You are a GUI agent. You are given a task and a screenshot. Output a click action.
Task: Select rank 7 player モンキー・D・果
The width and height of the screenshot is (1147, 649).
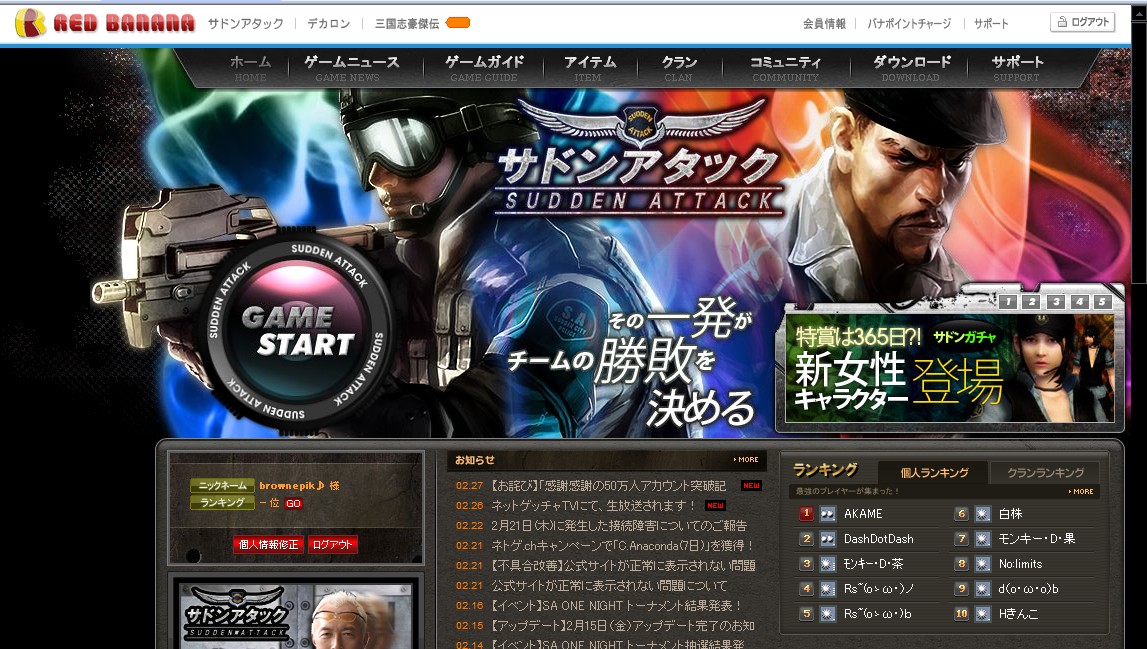point(1037,539)
